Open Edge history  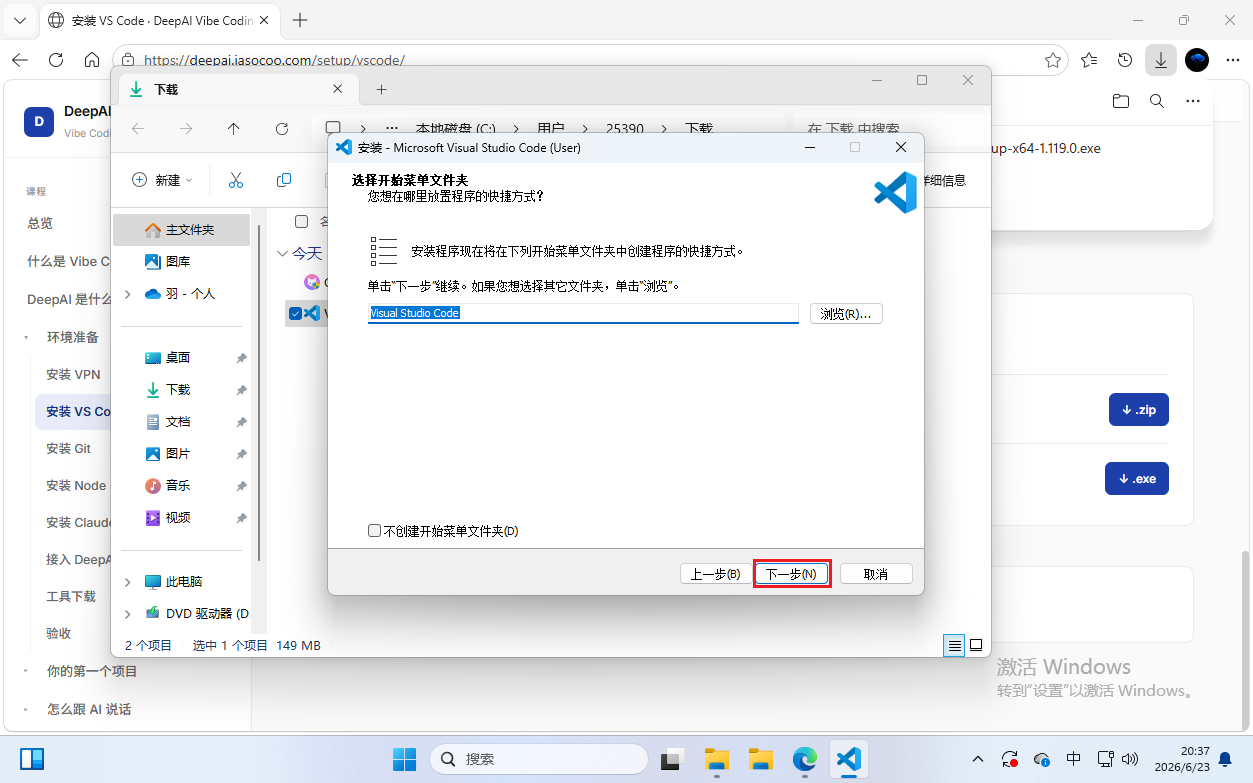[1125, 60]
